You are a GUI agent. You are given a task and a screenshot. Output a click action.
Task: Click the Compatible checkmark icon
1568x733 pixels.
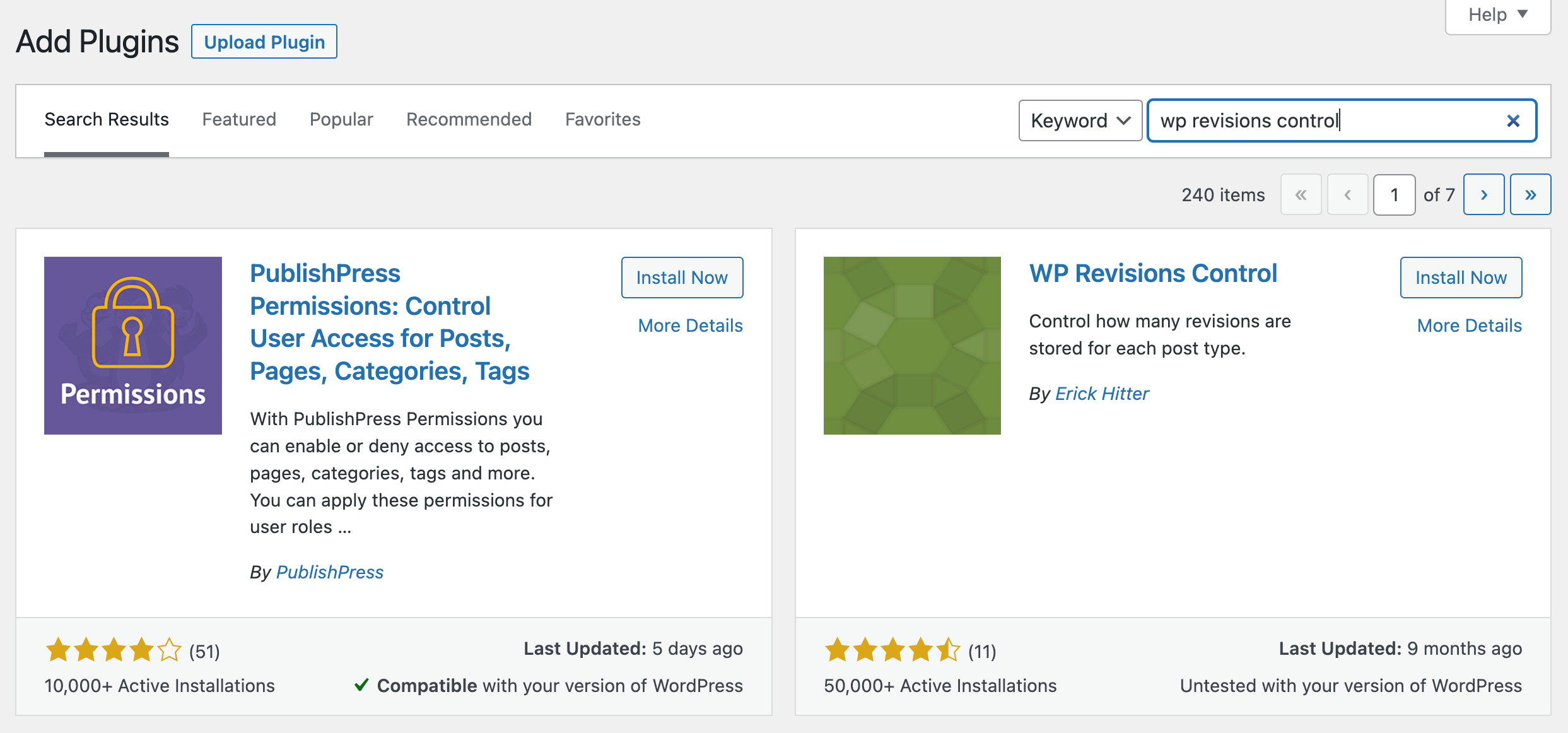point(362,686)
